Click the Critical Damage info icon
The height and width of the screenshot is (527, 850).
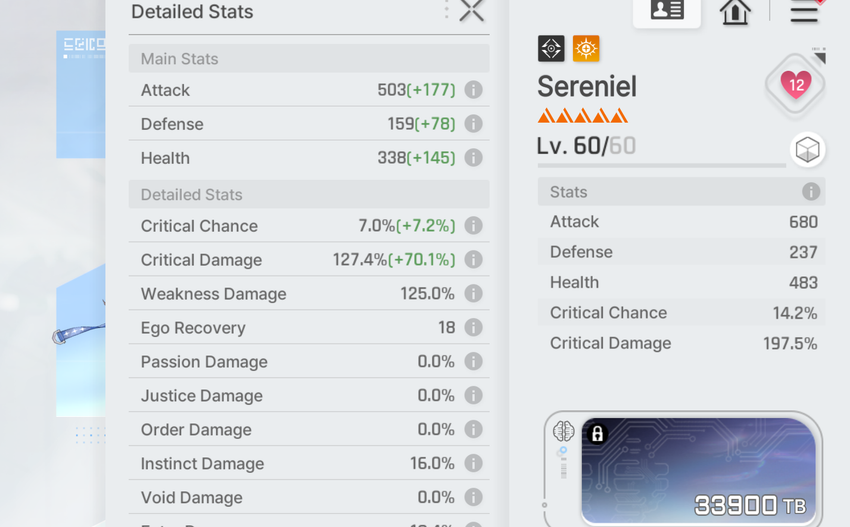pos(473,260)
